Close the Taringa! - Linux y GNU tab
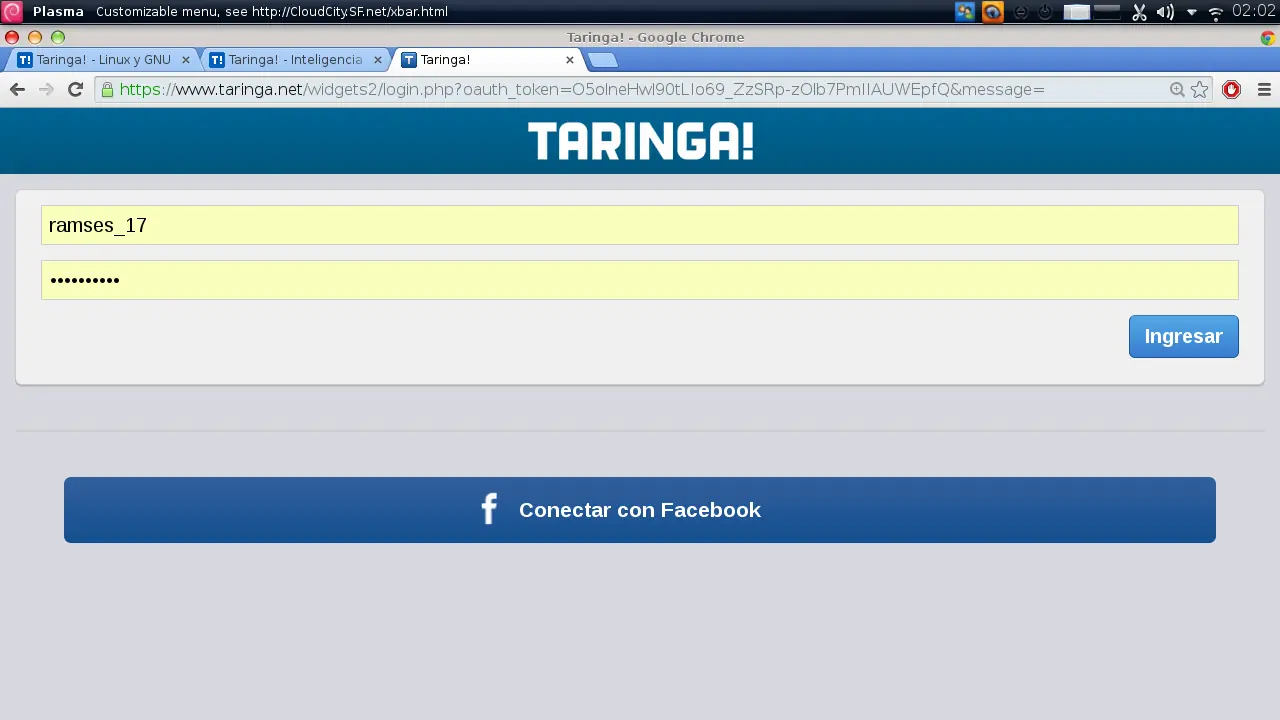This screenshot has height=720, width=1280. tap(185, 60)
